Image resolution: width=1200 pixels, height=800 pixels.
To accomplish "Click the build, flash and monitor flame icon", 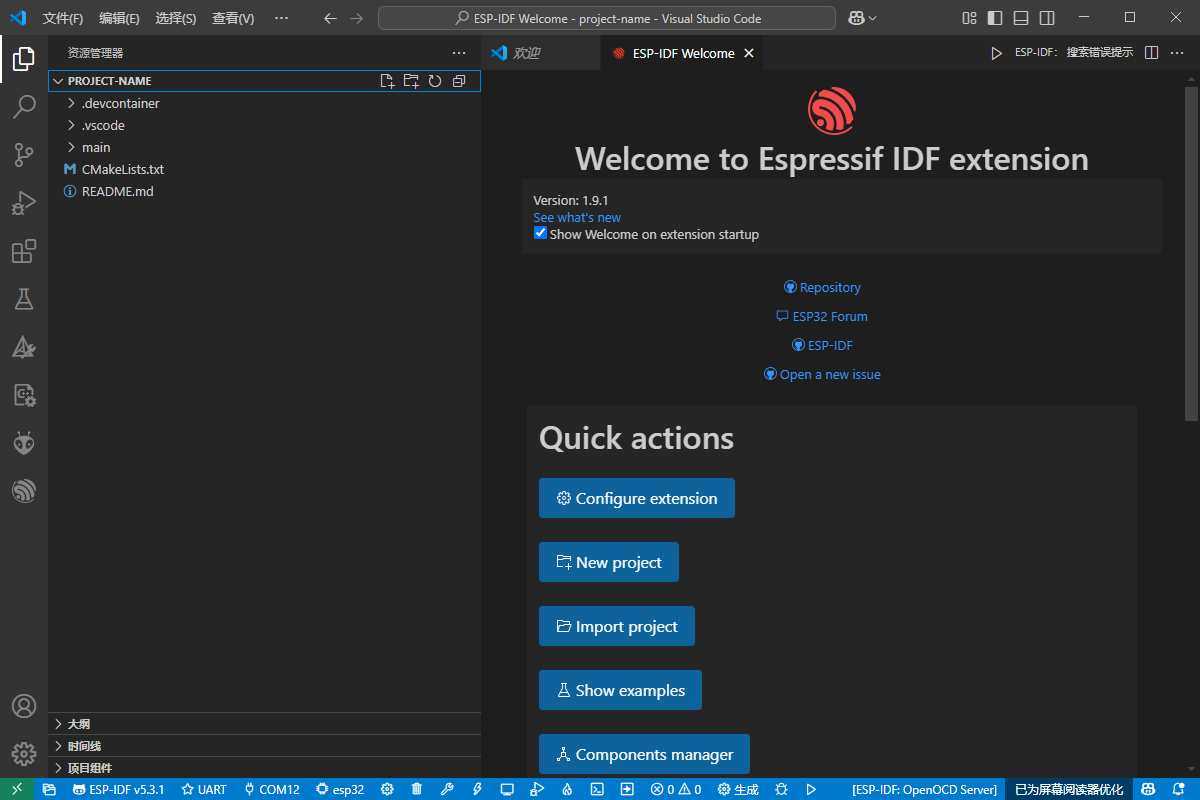I will click(x=567, y=789).
